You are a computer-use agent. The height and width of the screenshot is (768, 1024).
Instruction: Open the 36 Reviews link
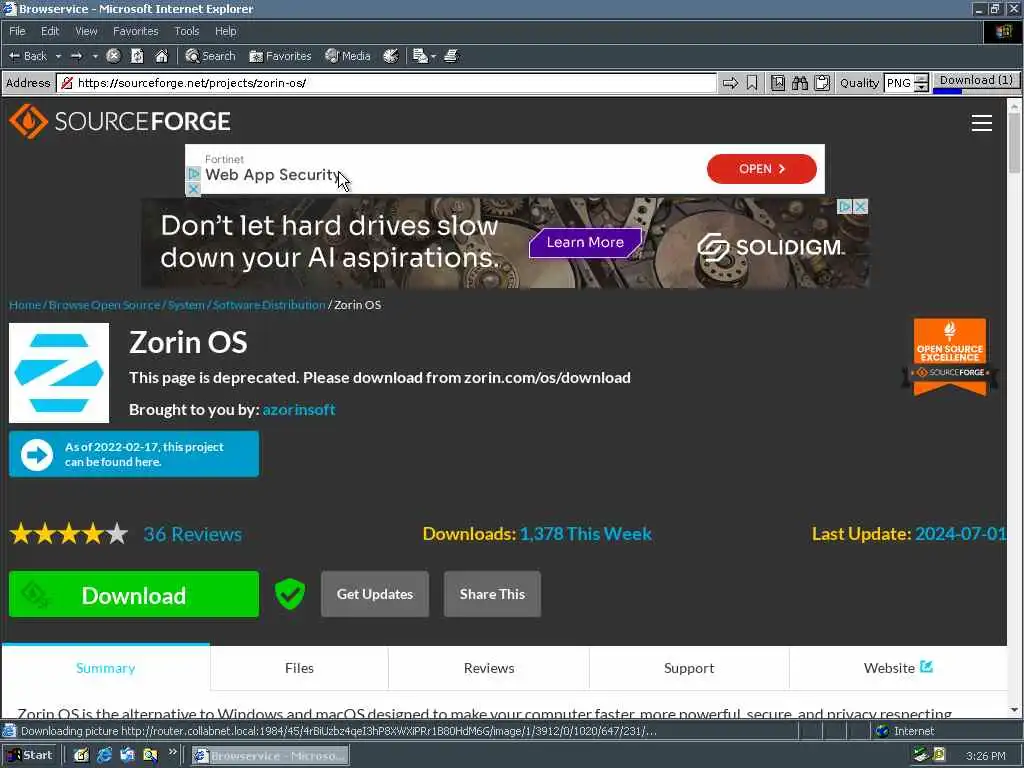click(193, 534)
